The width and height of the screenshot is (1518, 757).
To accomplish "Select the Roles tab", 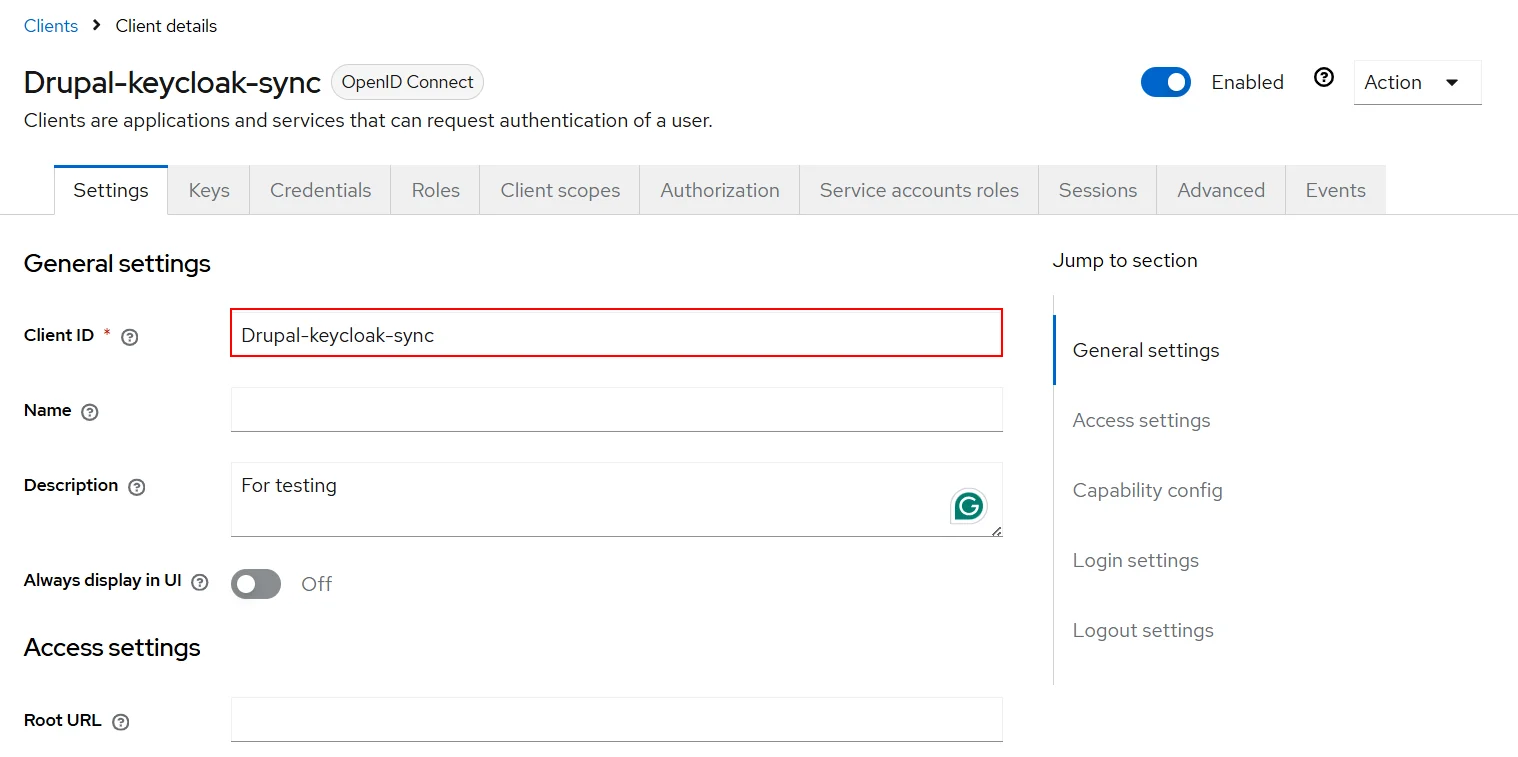I will tap(434, 189).
